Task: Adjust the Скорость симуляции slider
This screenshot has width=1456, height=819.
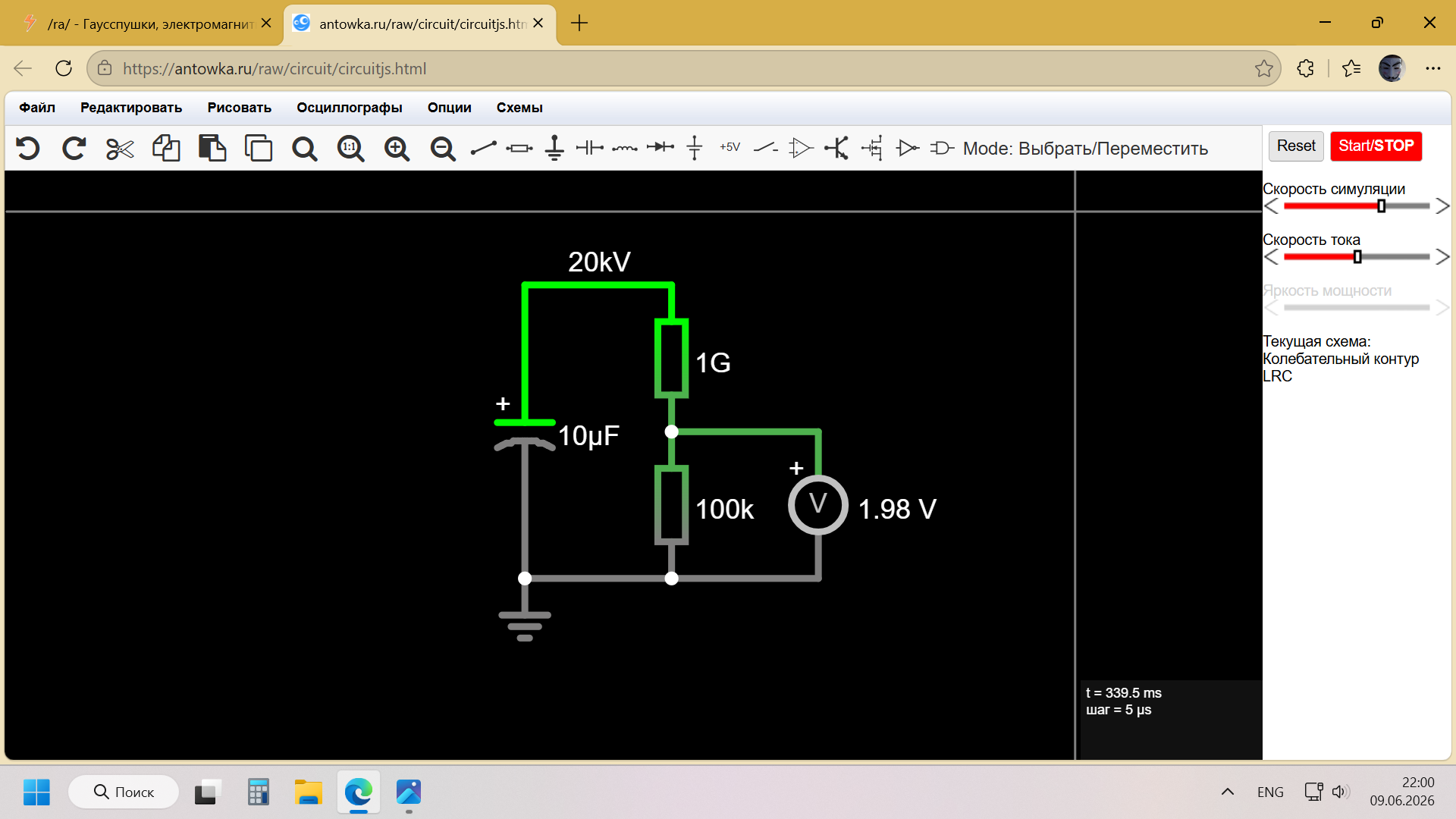Action: (x=1357, y=206)
